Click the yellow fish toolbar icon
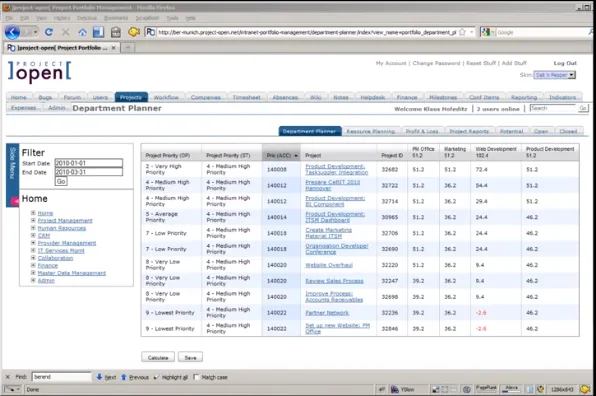 pyautogui.click(x=133, y=32)
